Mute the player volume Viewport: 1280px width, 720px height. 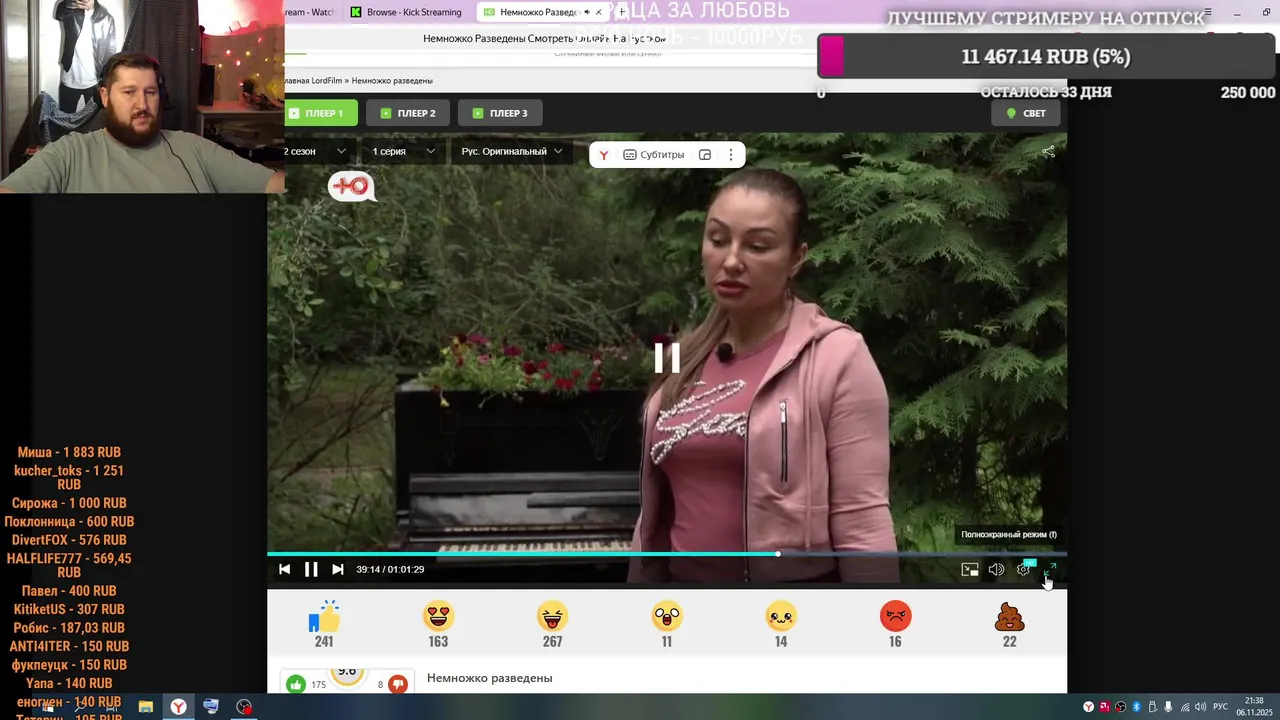coord(996,569)
